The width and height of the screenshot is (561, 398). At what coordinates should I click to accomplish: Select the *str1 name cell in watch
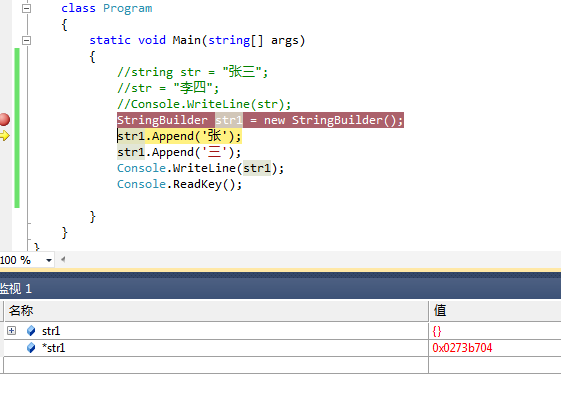(x=216, y=348)
